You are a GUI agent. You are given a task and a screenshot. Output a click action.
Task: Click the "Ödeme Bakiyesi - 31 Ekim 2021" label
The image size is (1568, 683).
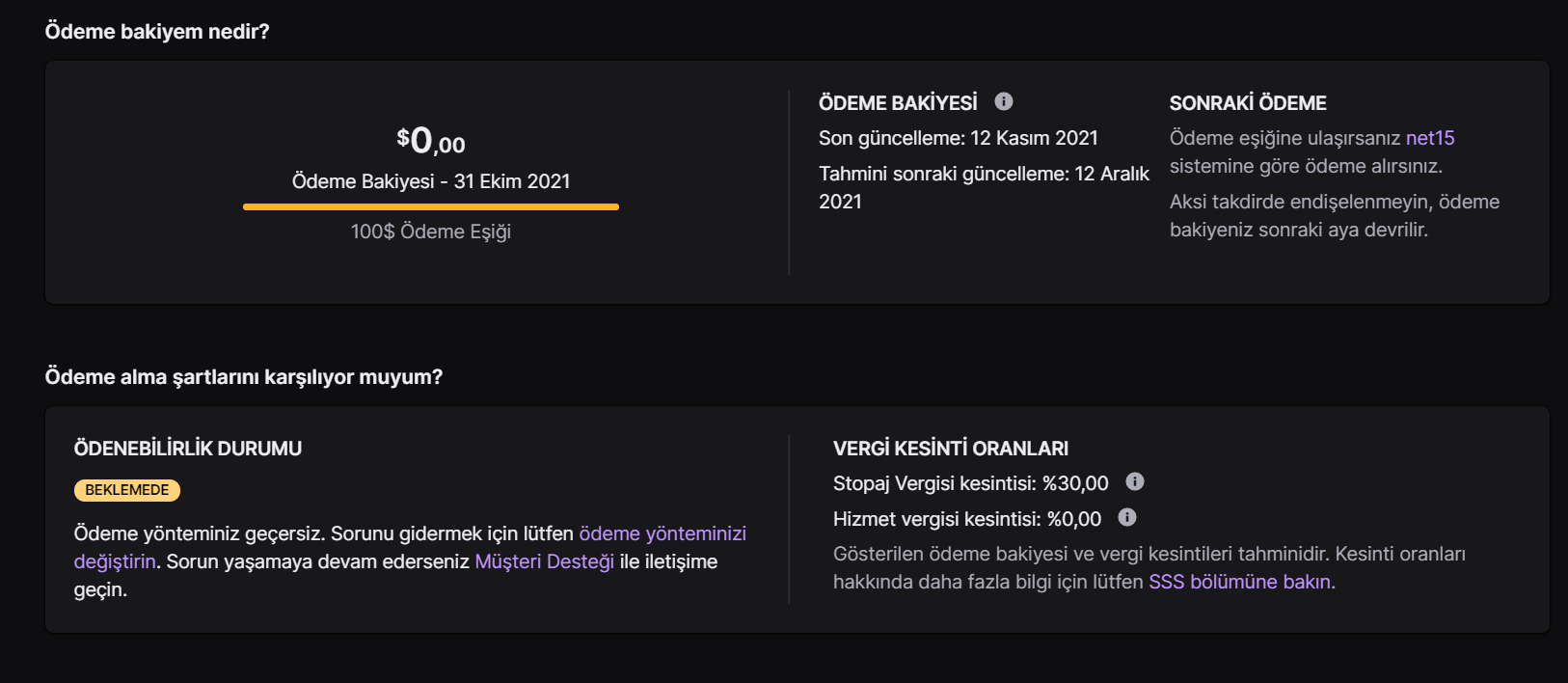(x=431, y=181)
